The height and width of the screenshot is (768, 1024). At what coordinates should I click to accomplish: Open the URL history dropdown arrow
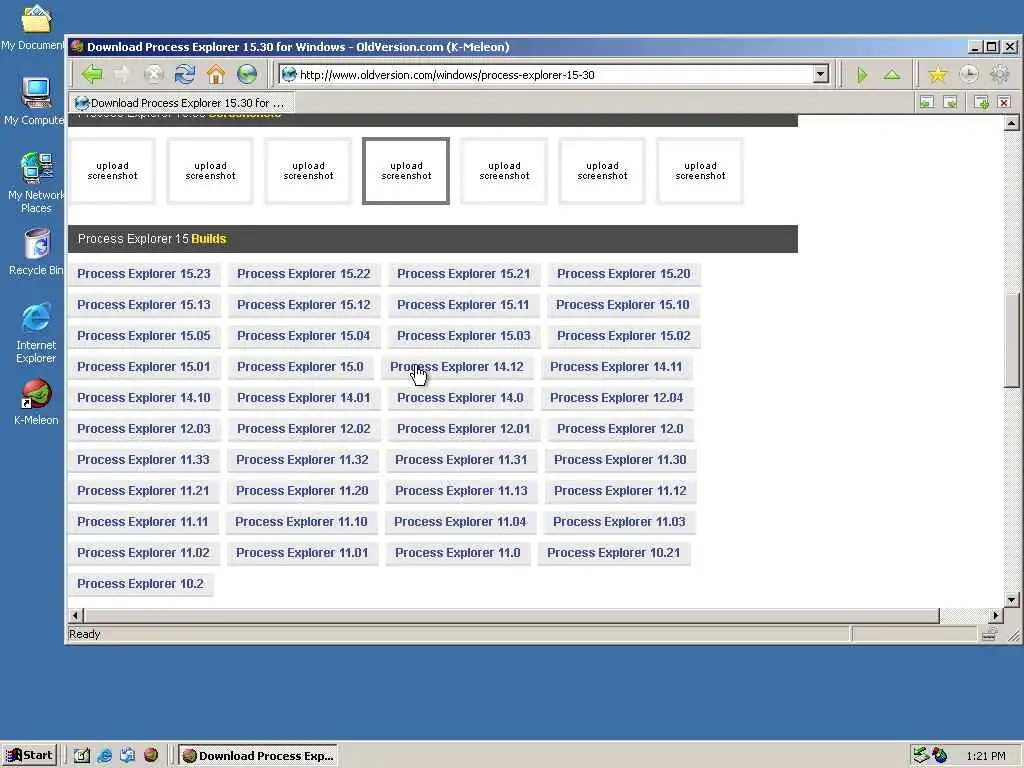[821, 74]
